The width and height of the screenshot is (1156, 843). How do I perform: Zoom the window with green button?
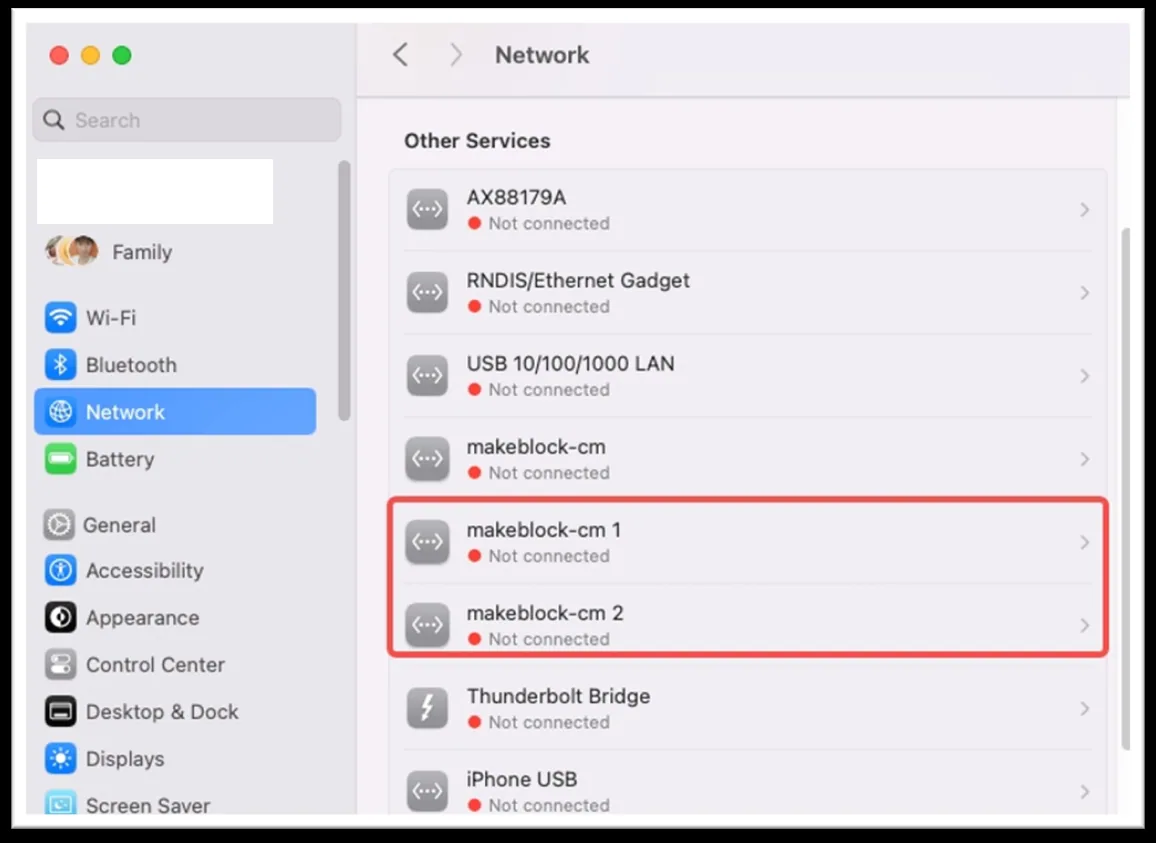click(122, 55)
